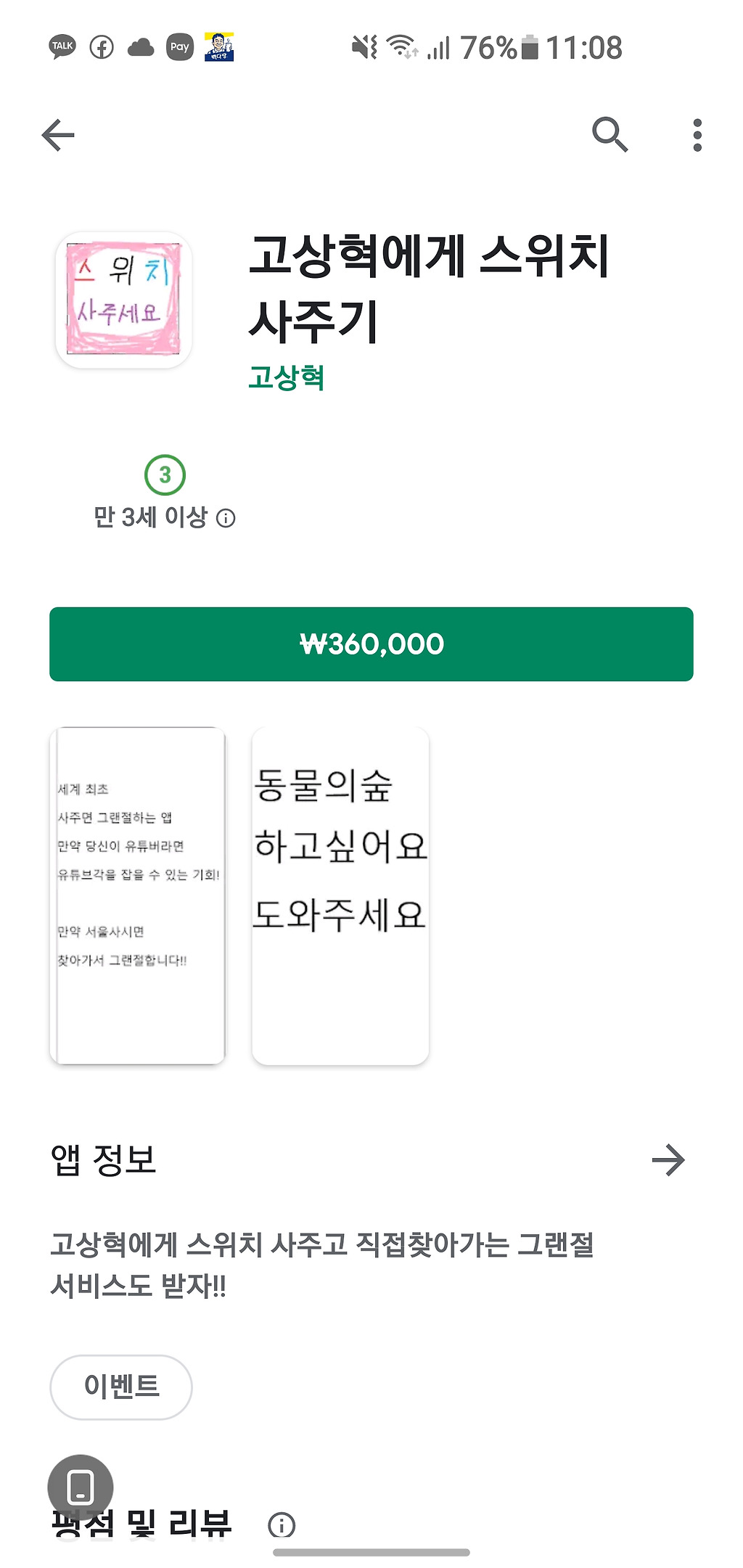Tap the pink 스위치 사주세요 app icon
743x1568 pixels.
pyautogui.click(x=123, y=300)
